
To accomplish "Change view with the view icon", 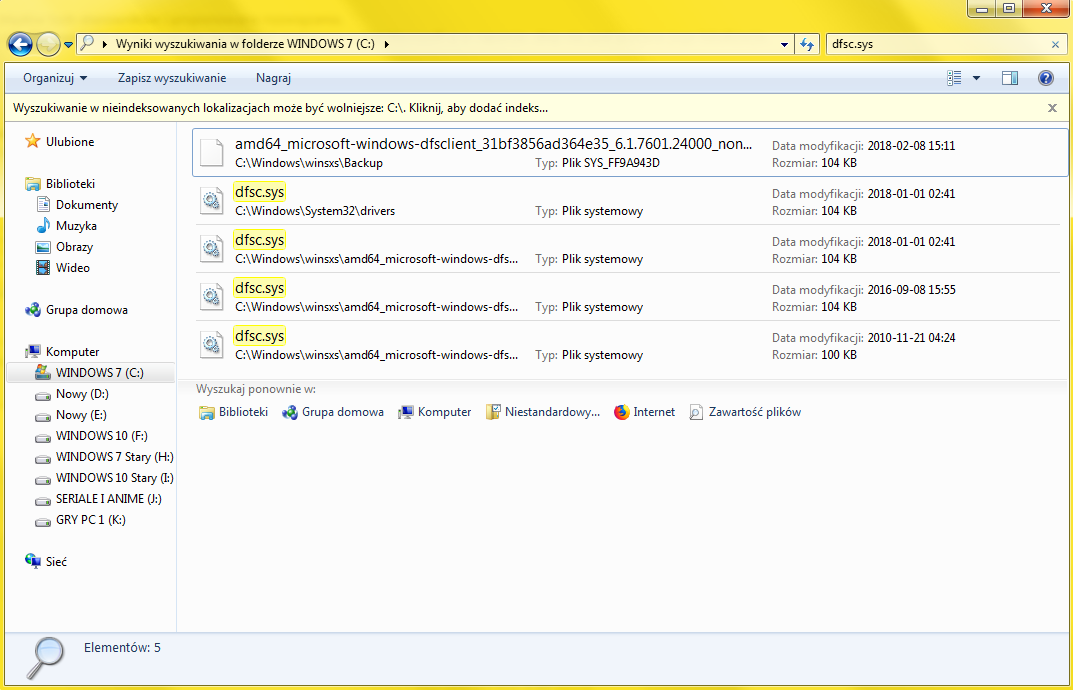I will pos(955,78).
